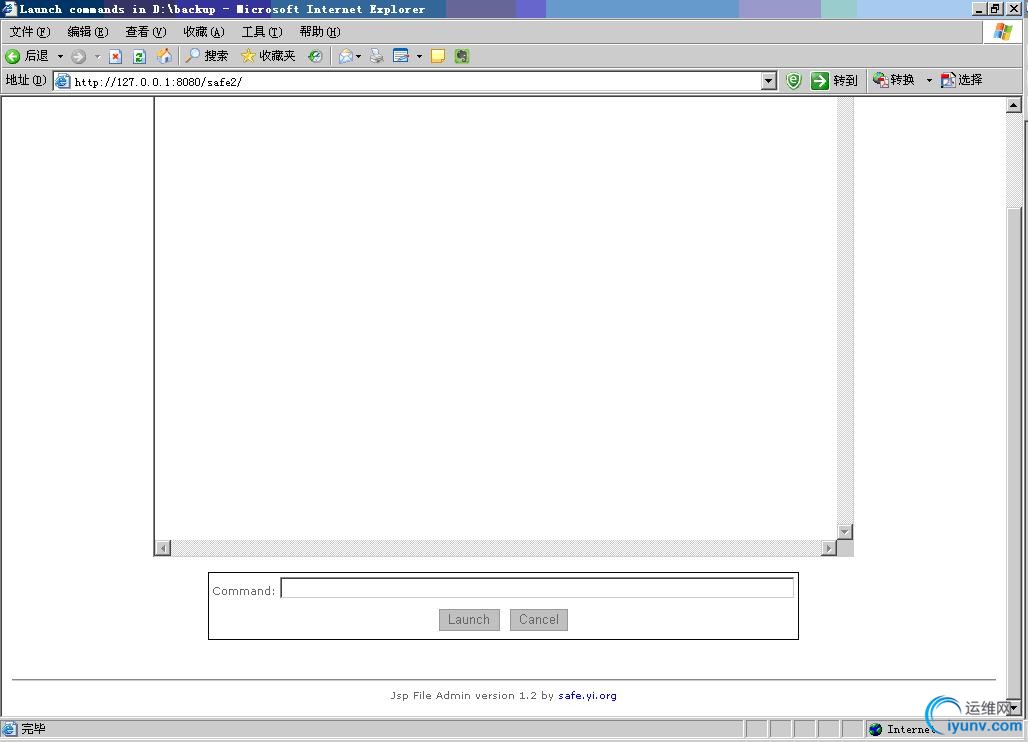
Task: Click the Cancel button
Action: 539,619
